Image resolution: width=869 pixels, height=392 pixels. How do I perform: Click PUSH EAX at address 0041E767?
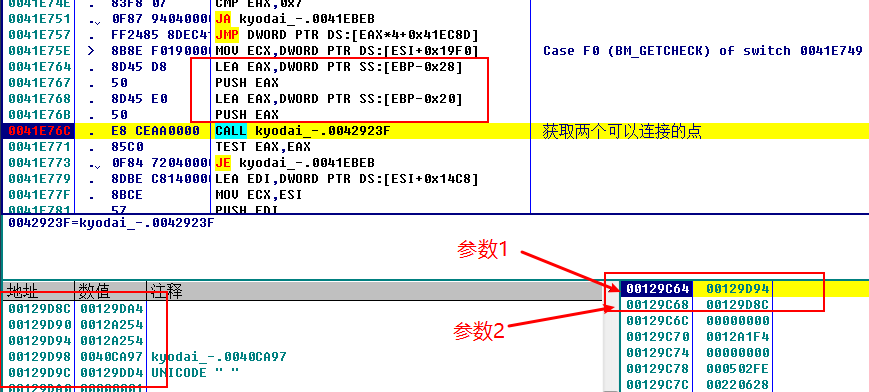(247, 83)
